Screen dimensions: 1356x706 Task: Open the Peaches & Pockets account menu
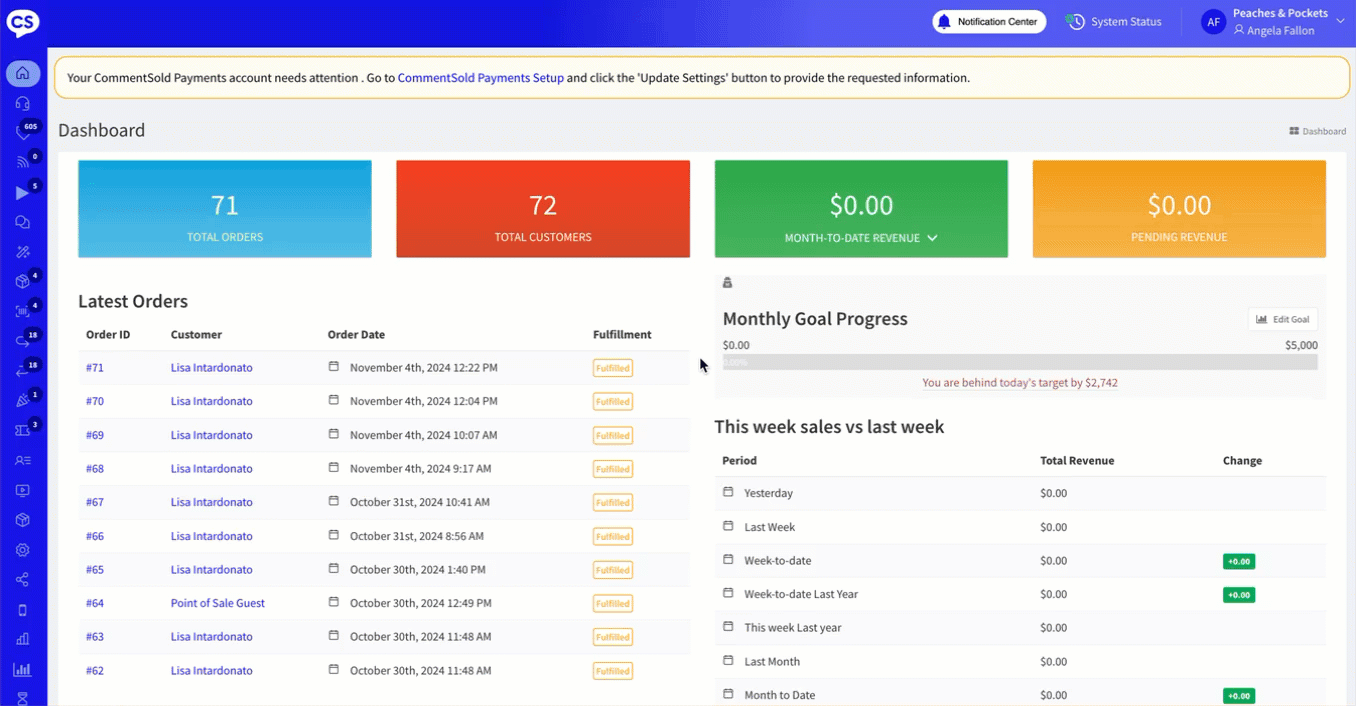click(x=1279, y=22)
